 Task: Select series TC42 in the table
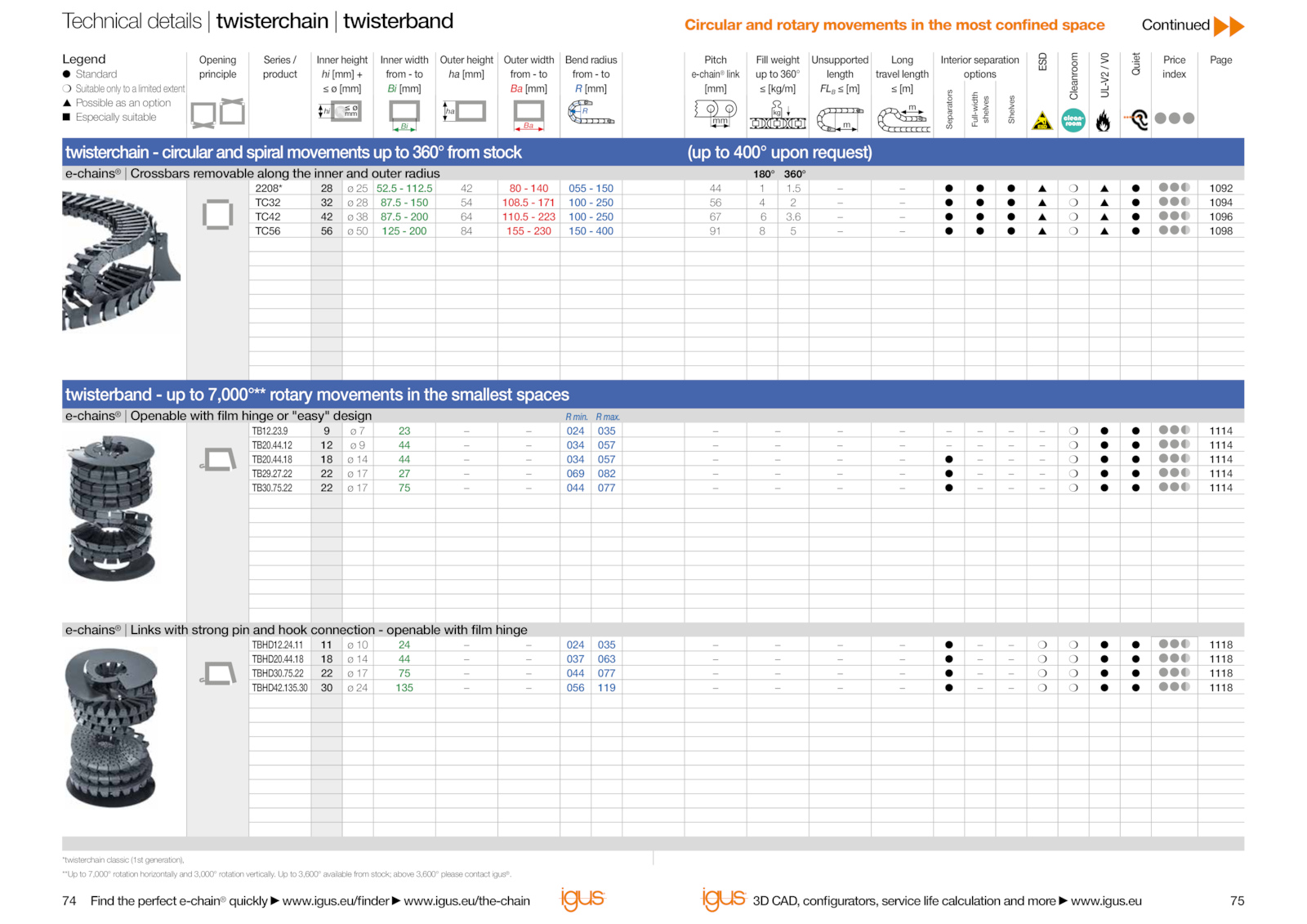[268, 217]
